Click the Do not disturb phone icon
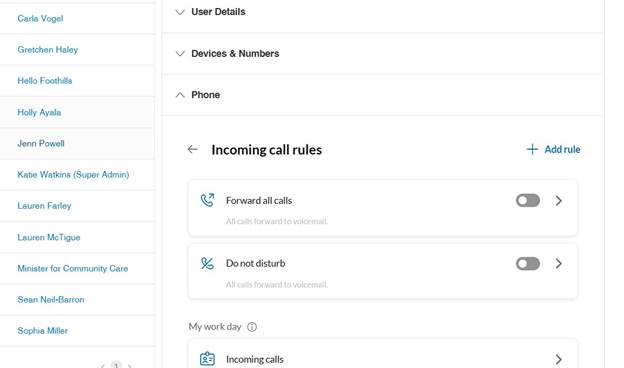Screen dimensions: 624x368 [x=207, y=263]
